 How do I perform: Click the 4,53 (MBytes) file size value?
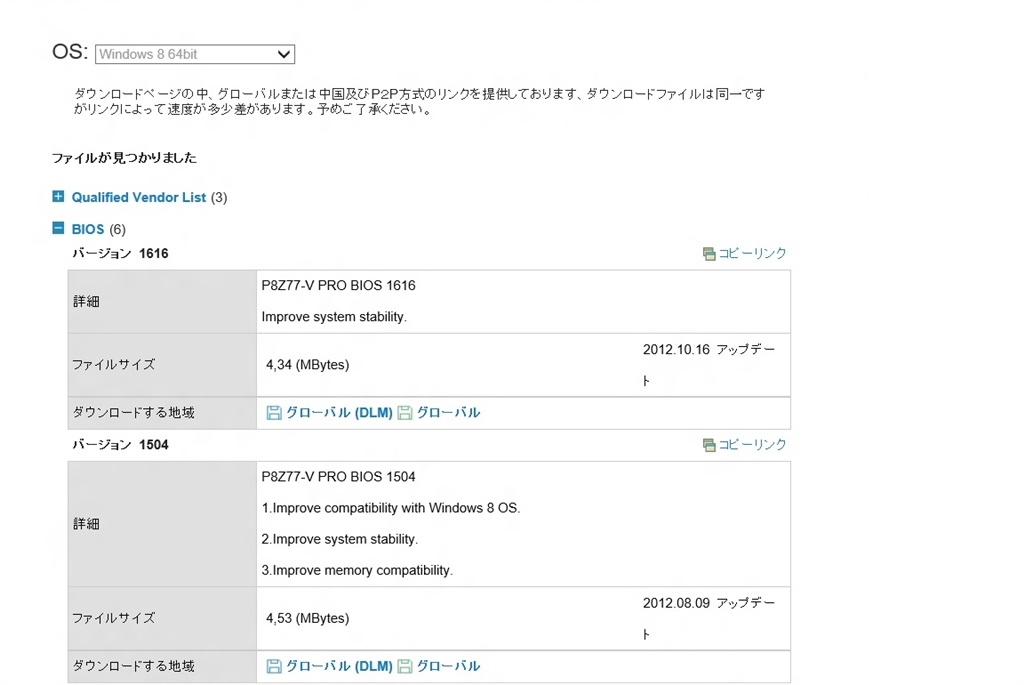(308, 618)
